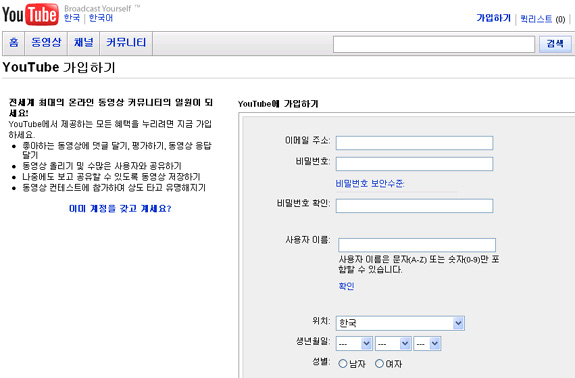This screenshot has height=378, width=575.
Task: Open the second 생년월일 dropdown
Action: (x=393, y=344)
